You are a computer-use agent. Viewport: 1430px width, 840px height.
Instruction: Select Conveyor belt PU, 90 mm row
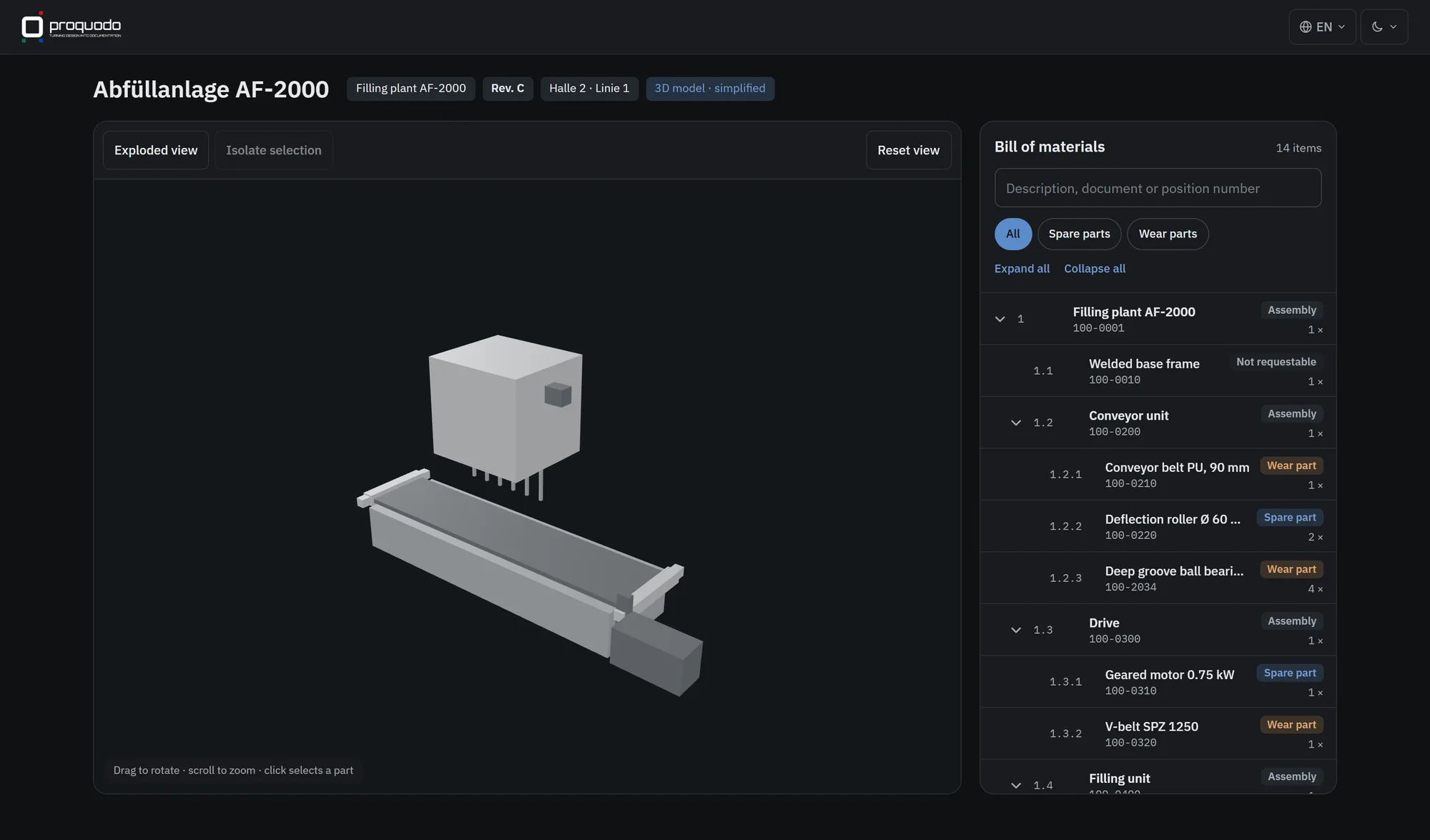click(x=1158, y=475)
